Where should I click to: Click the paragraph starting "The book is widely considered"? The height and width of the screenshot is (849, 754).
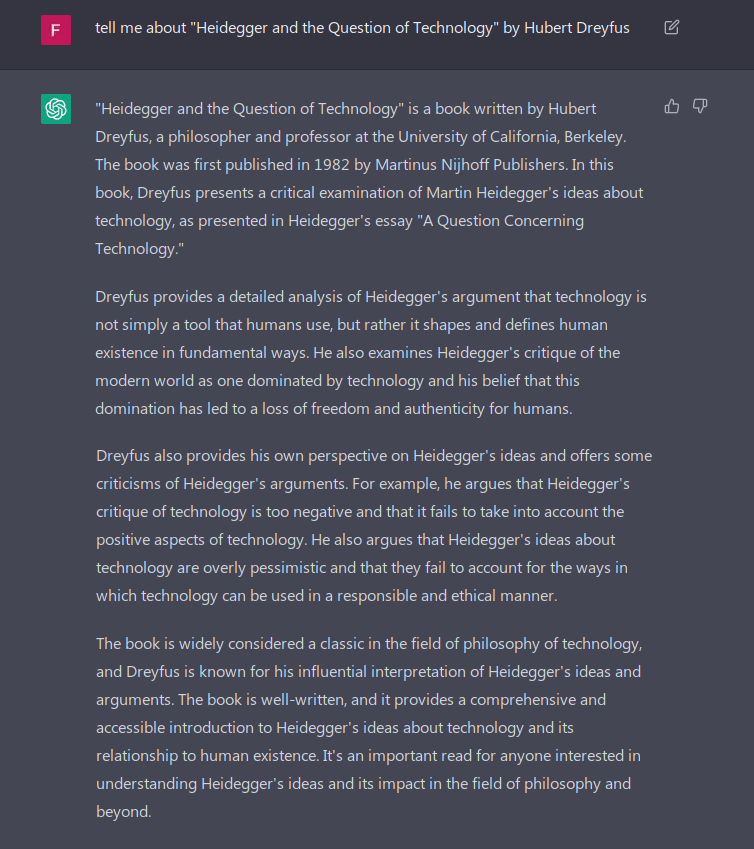pyautogui.click(x=368, y=727)
